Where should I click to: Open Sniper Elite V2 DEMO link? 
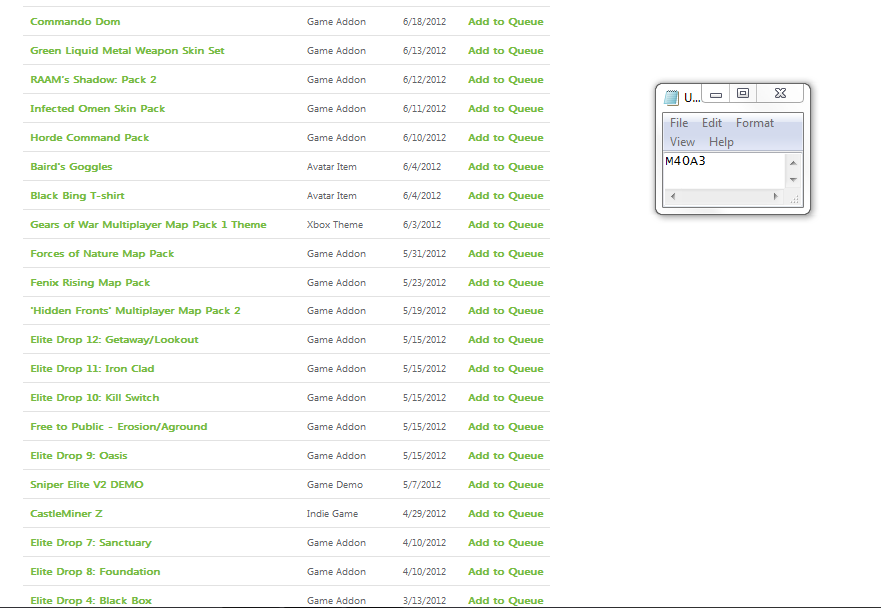pyautogui.click(x=87, y=485)
